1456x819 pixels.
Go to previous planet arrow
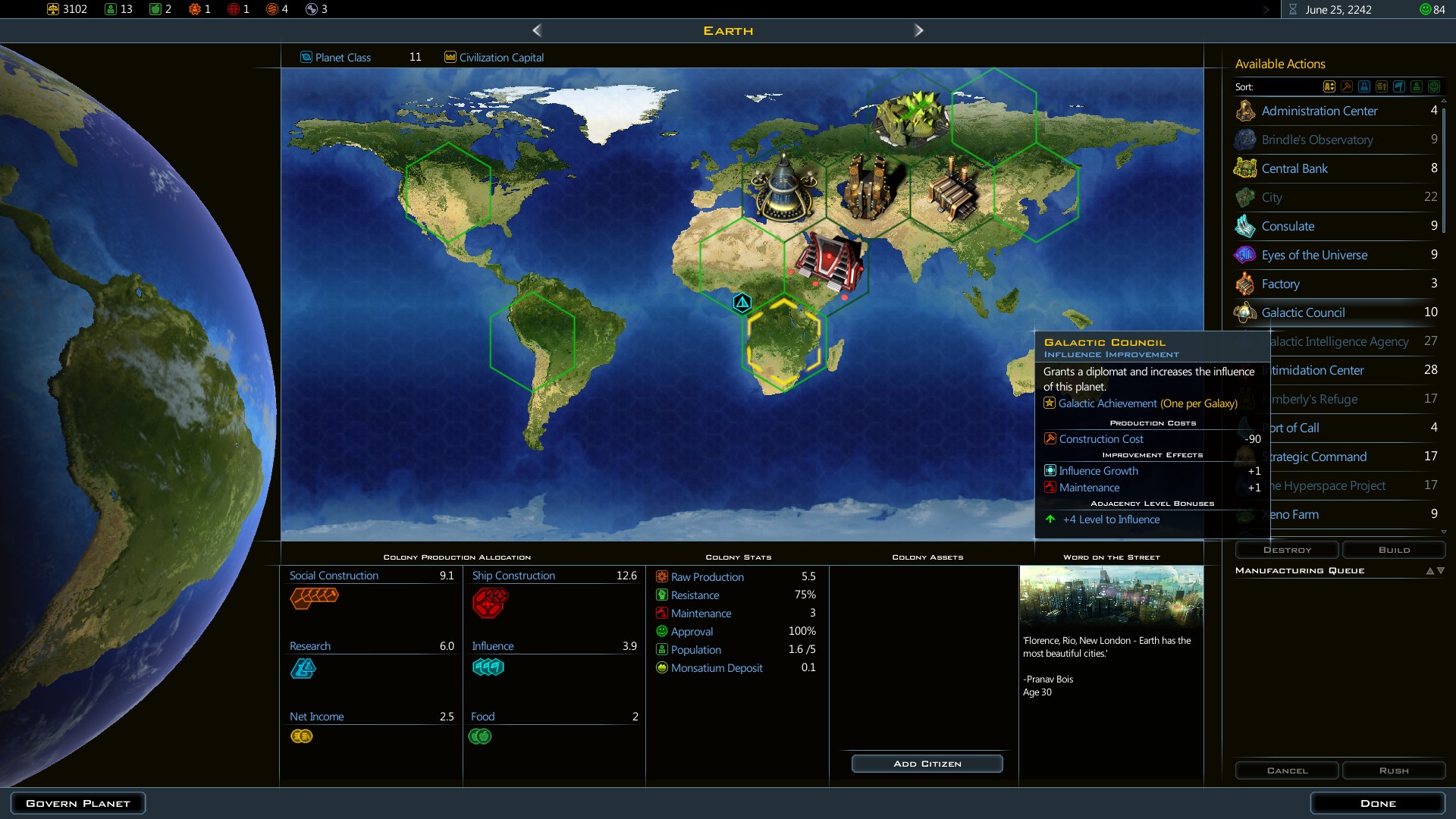537,30
